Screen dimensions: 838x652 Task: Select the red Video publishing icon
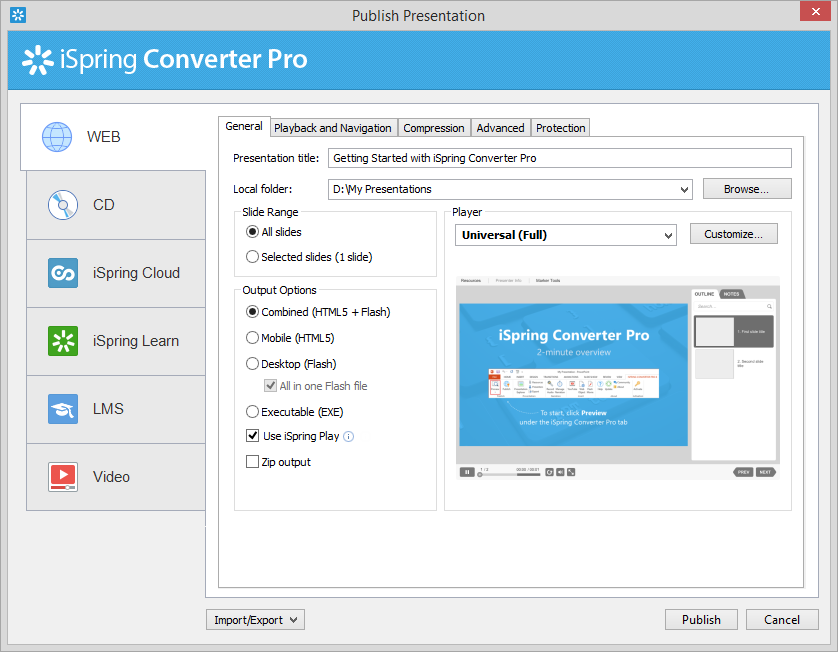click(x=63, y=477)
